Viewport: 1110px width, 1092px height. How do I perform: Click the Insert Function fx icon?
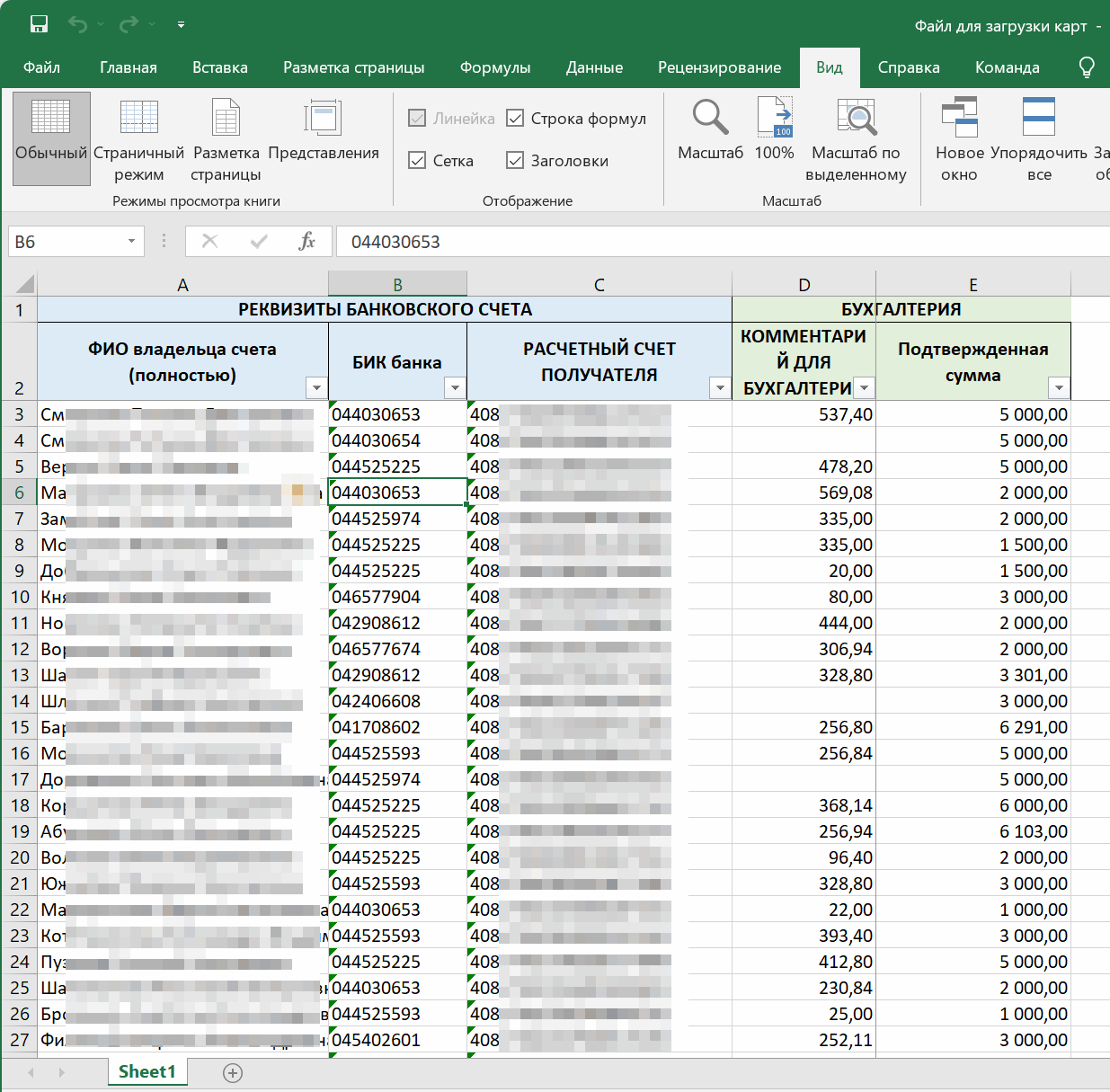(306, 241)
